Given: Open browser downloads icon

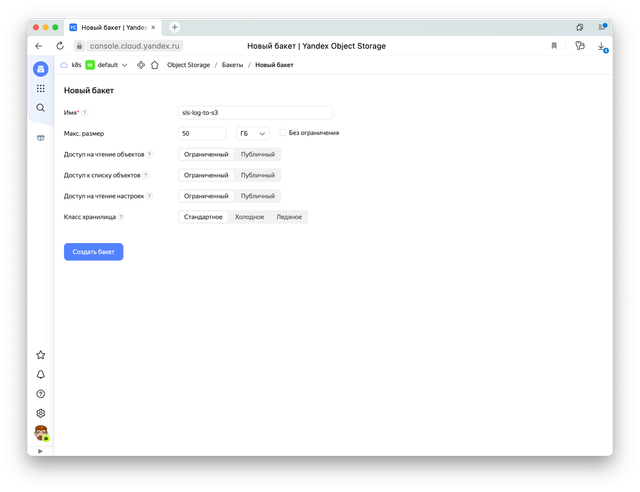Looking at the screenshot, I should [x=602, y=46].
